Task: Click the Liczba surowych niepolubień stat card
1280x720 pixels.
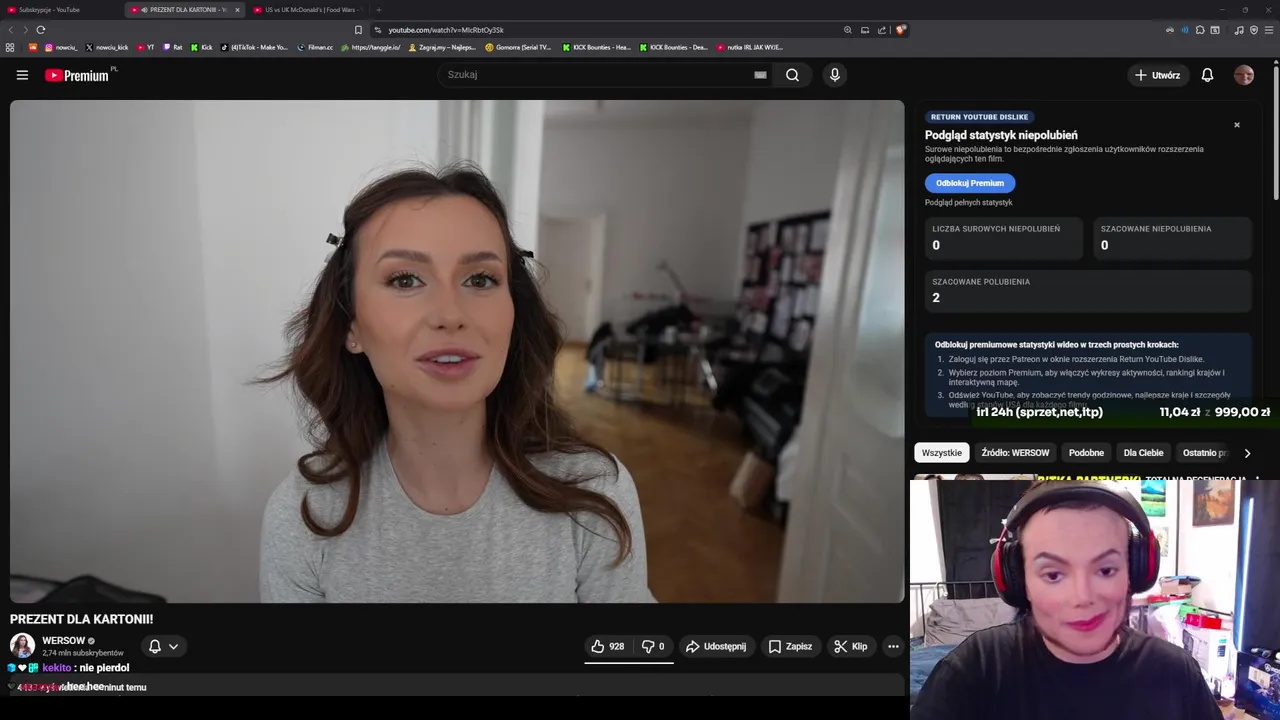Action: pyautogui.click(x=1004, y=238)
